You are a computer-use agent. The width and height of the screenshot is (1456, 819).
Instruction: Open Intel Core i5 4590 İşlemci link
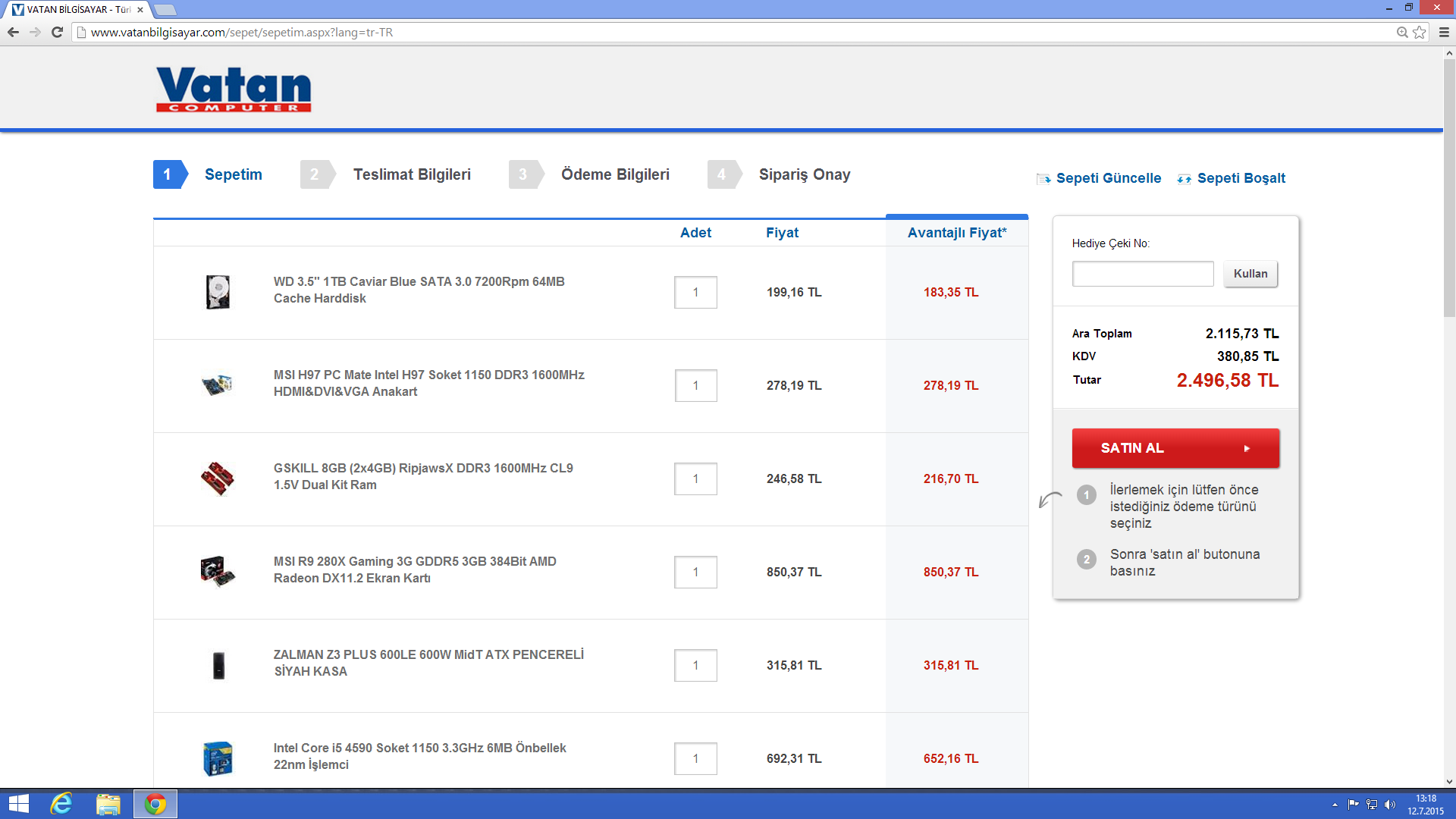[x=420, y=756]
